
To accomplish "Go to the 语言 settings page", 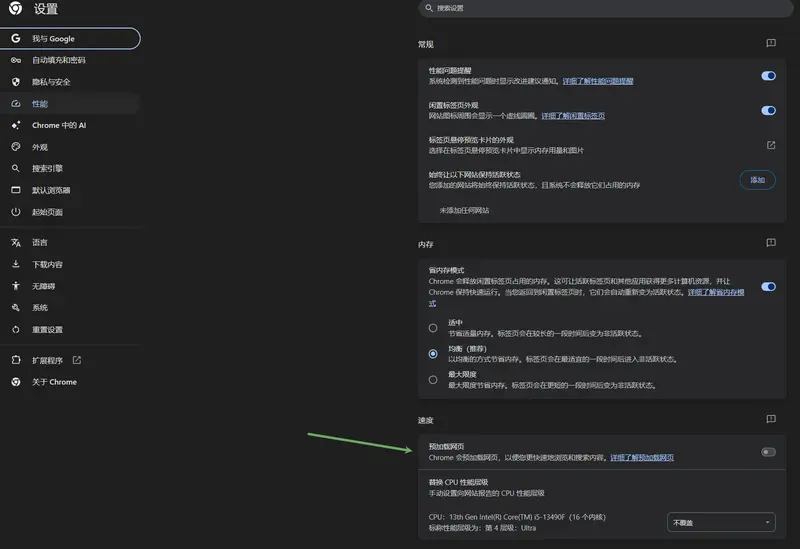I will tap(70, 242).
